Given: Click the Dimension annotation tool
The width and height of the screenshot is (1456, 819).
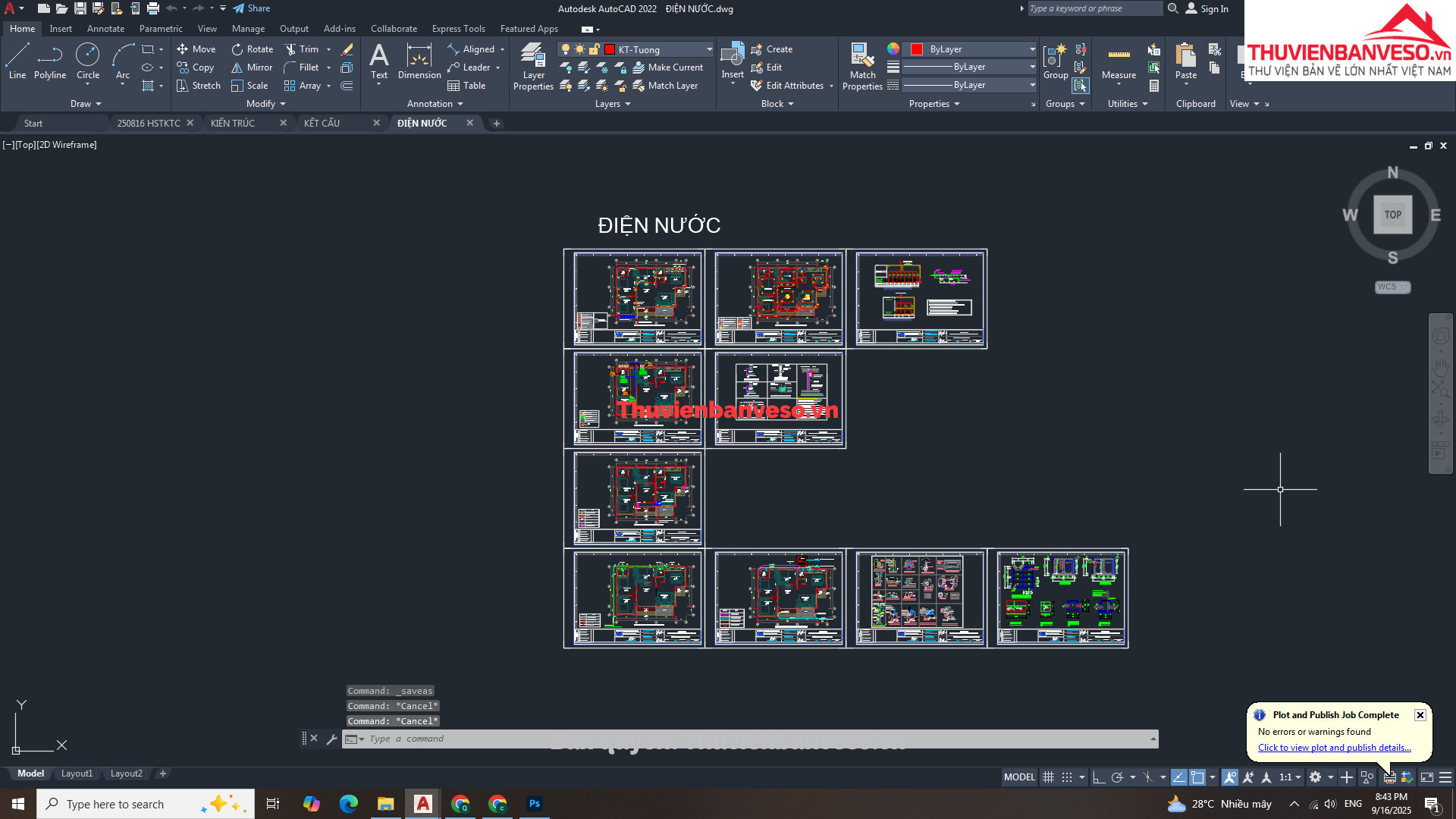Looking at the screenshot, I should click(419, 61).
